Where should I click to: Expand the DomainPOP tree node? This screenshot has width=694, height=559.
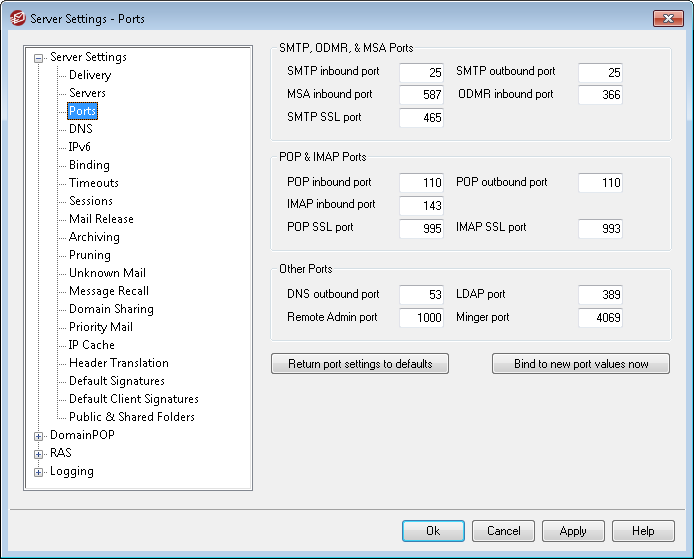pos(39,436)
